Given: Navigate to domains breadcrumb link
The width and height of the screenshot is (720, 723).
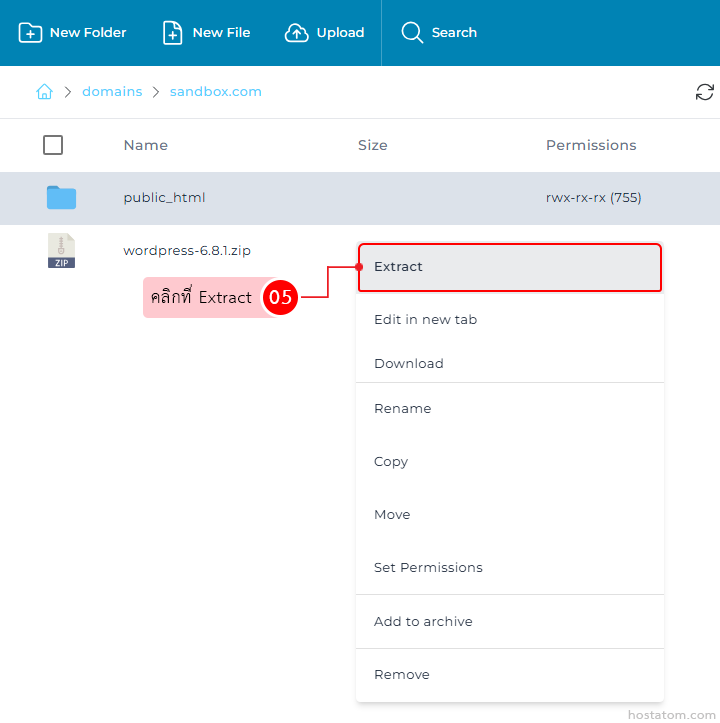Looking at the screenshot, I should (x=112, y=92).
